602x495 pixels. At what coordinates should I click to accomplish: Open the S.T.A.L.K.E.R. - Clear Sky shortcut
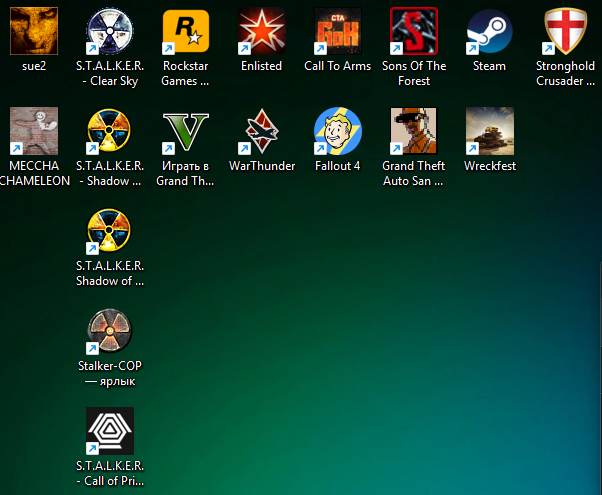(x=110, y=31)
